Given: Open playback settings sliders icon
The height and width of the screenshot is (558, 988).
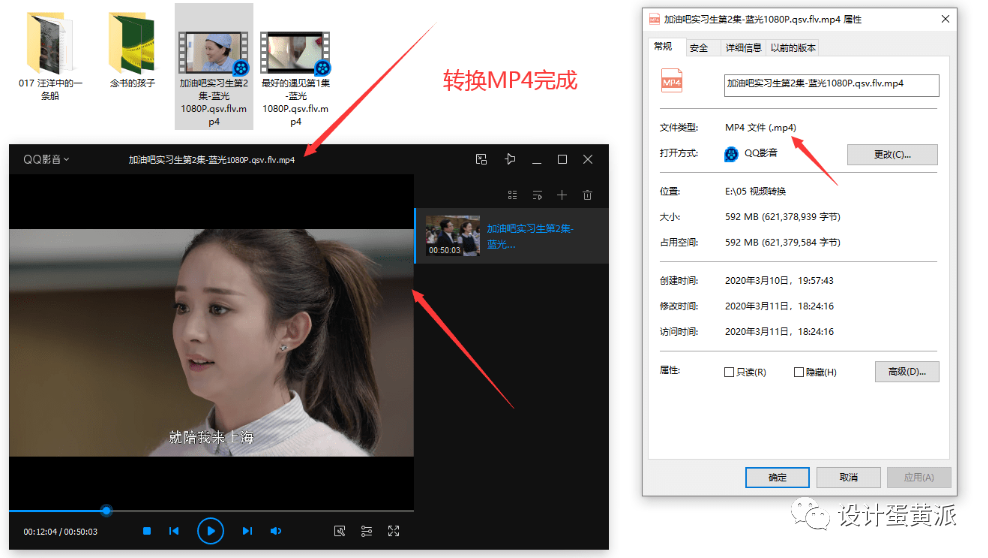Looking at the screenshot, I should [367, 531].
